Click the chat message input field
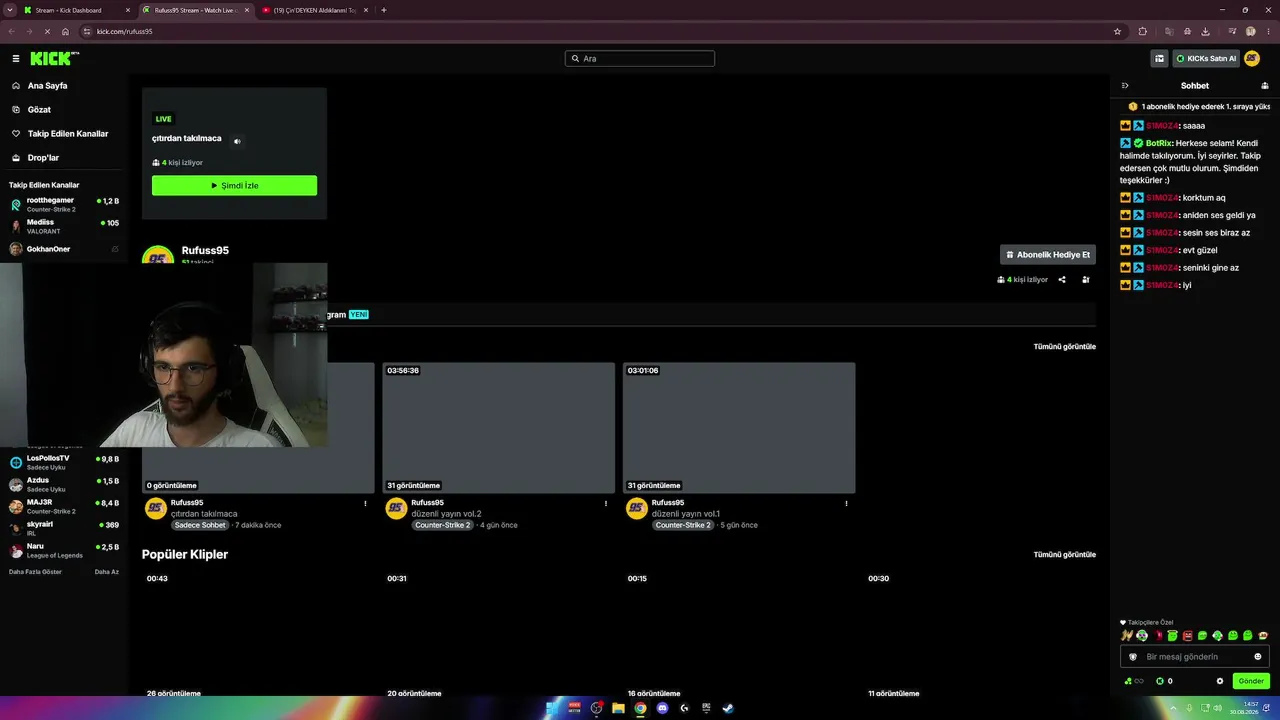The width and height of the screenshot is (1280, 720). tap(1195, 657)
